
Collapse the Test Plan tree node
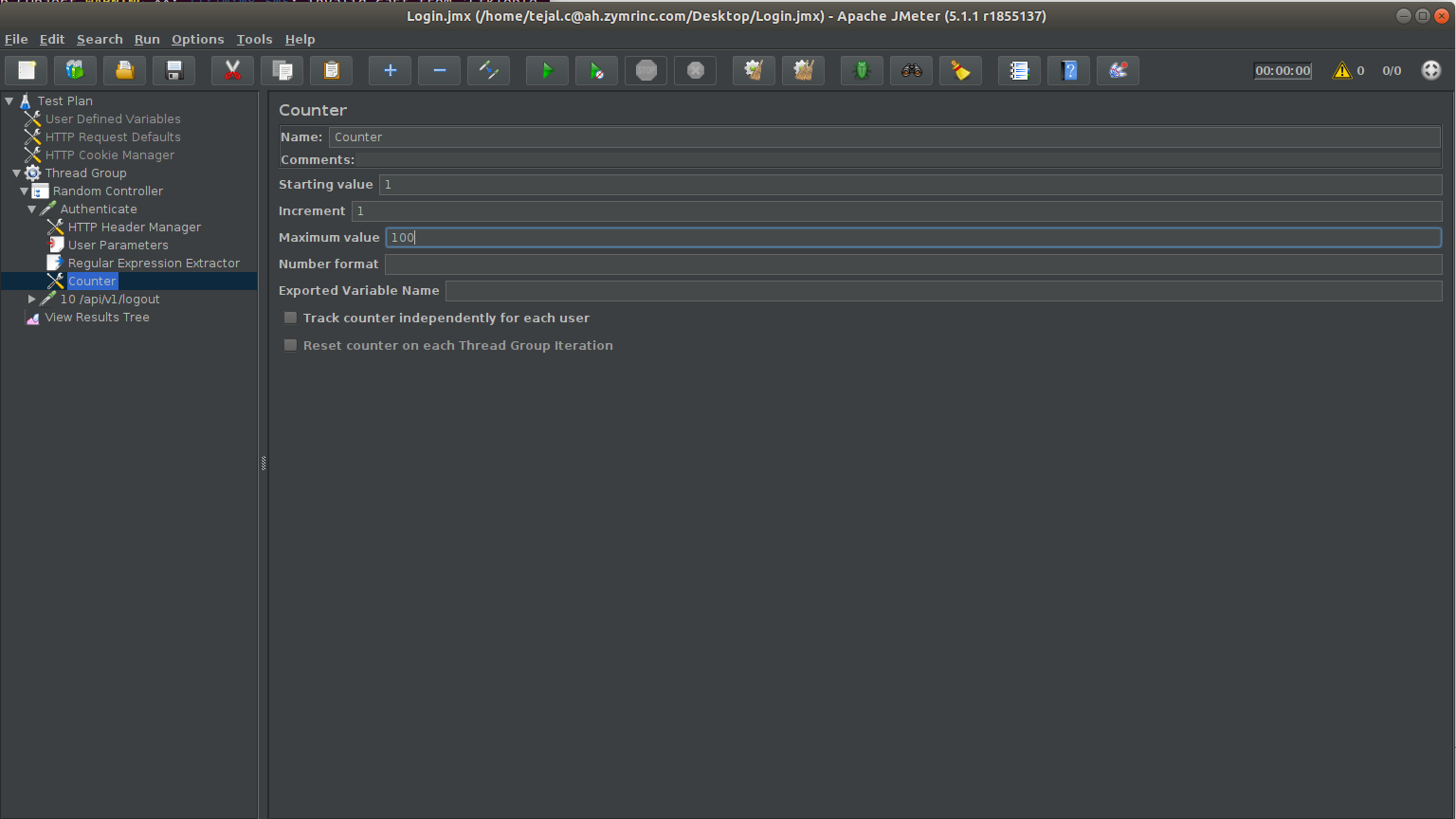[x=9, y=100]
